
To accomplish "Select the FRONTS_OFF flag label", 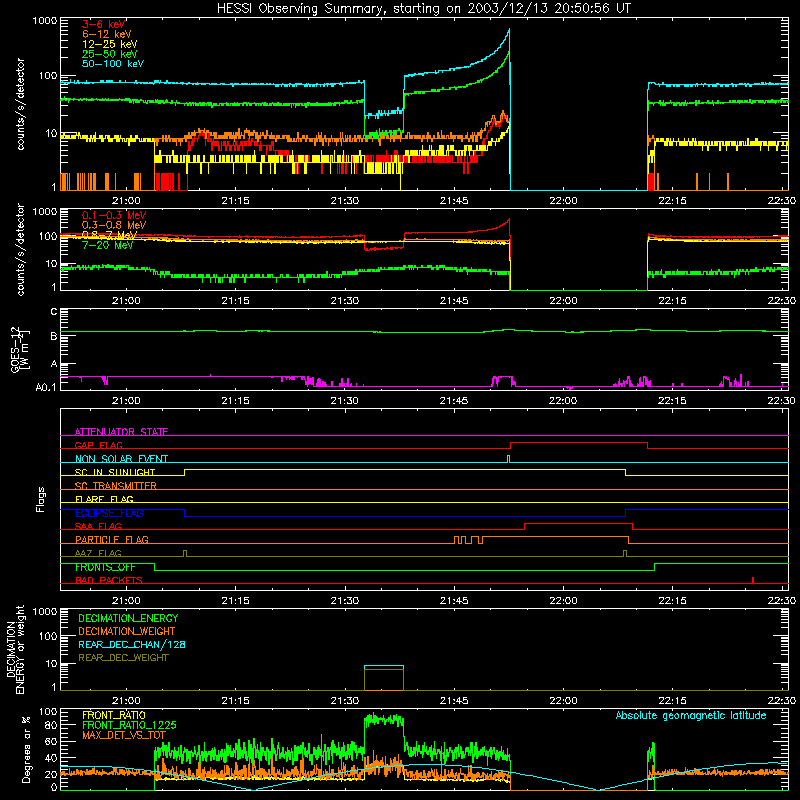I will tap(105, 567).
